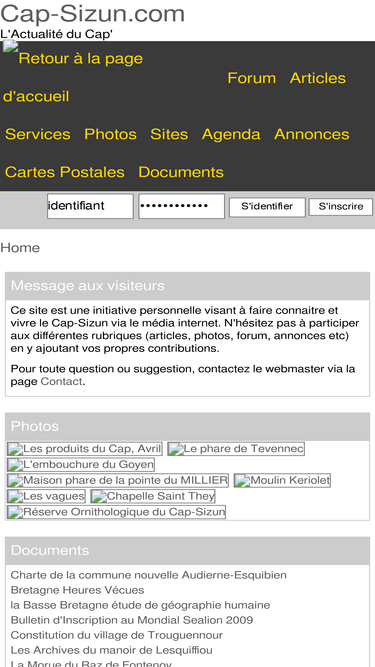Click the Home breadcrumb link
The width and height of the screenshot is (375, 667).
tap(20, 248)
